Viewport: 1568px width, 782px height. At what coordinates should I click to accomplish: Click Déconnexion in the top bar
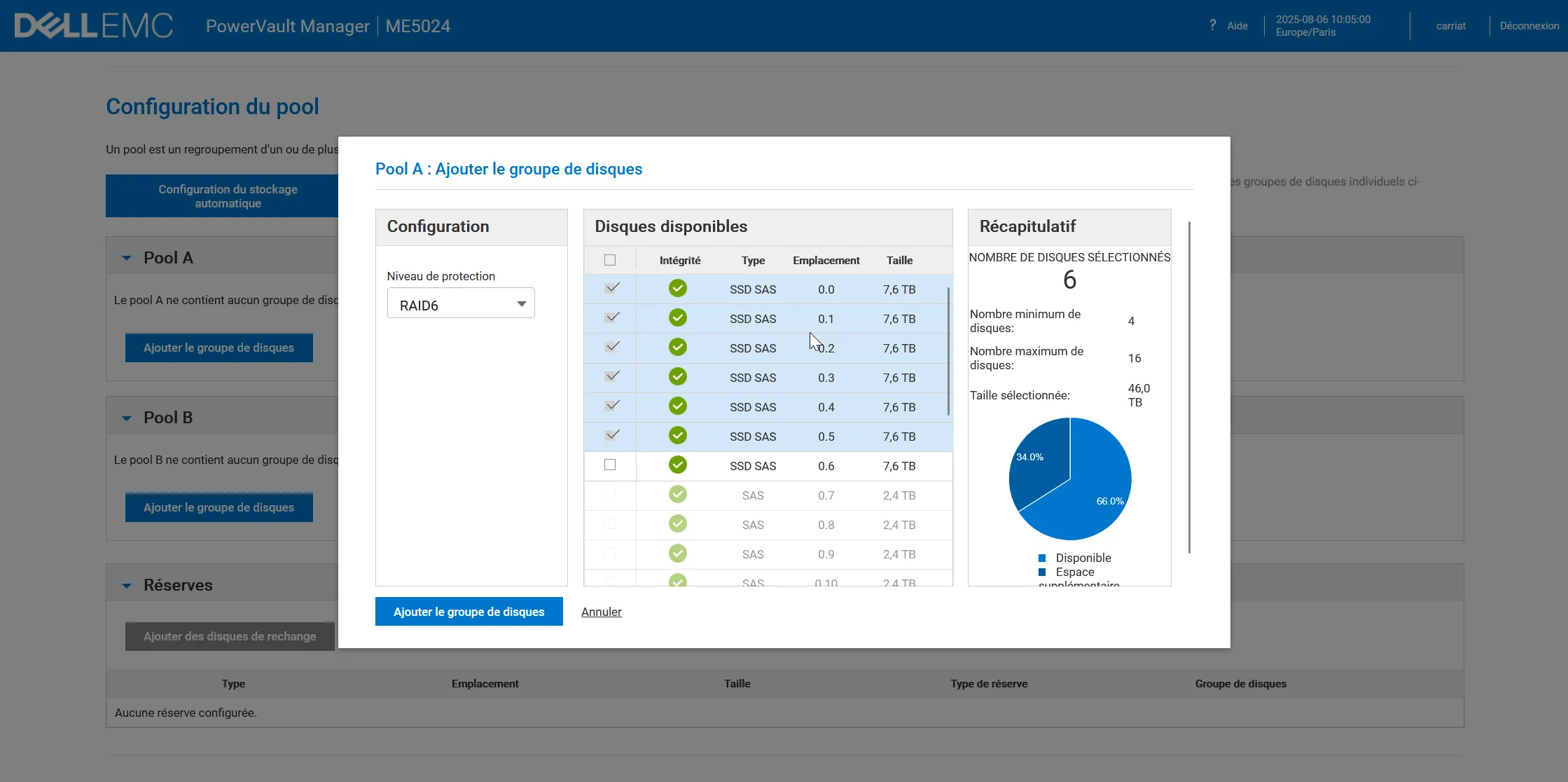[1529, 26]
